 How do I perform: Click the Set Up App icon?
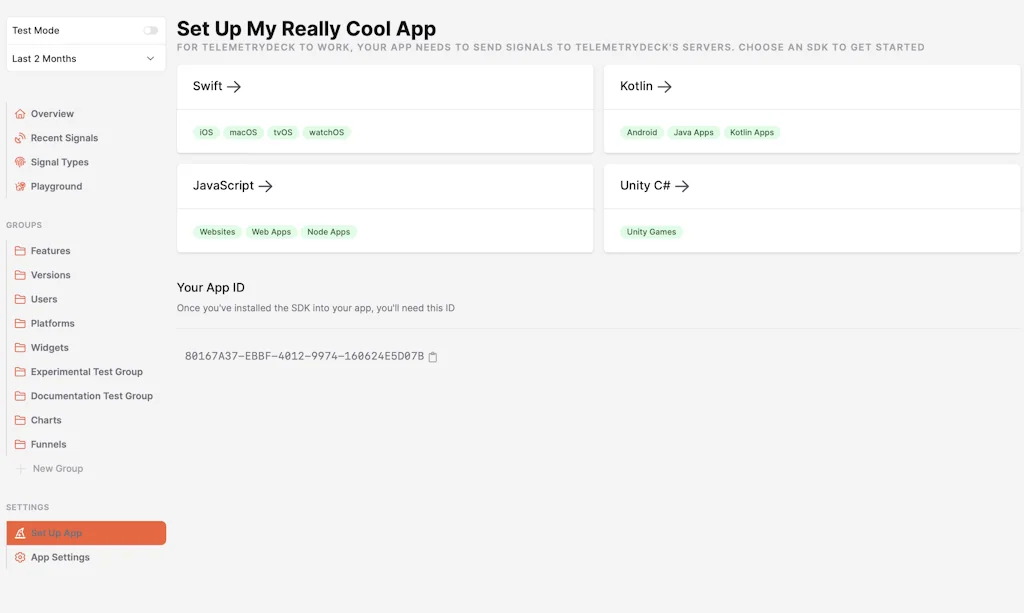click(x=20, y=533)
